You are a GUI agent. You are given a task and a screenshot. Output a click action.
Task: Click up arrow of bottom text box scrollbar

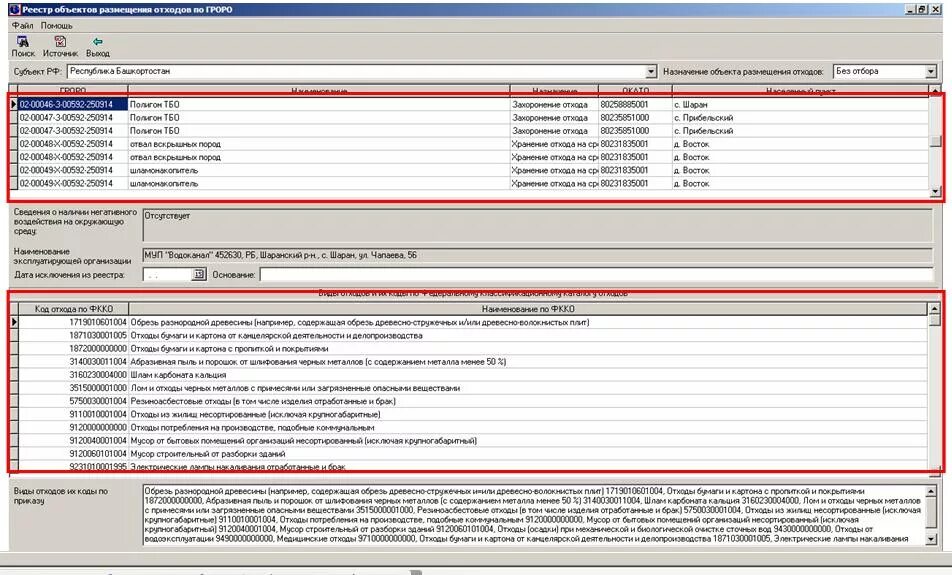click(x=931, y=491)
